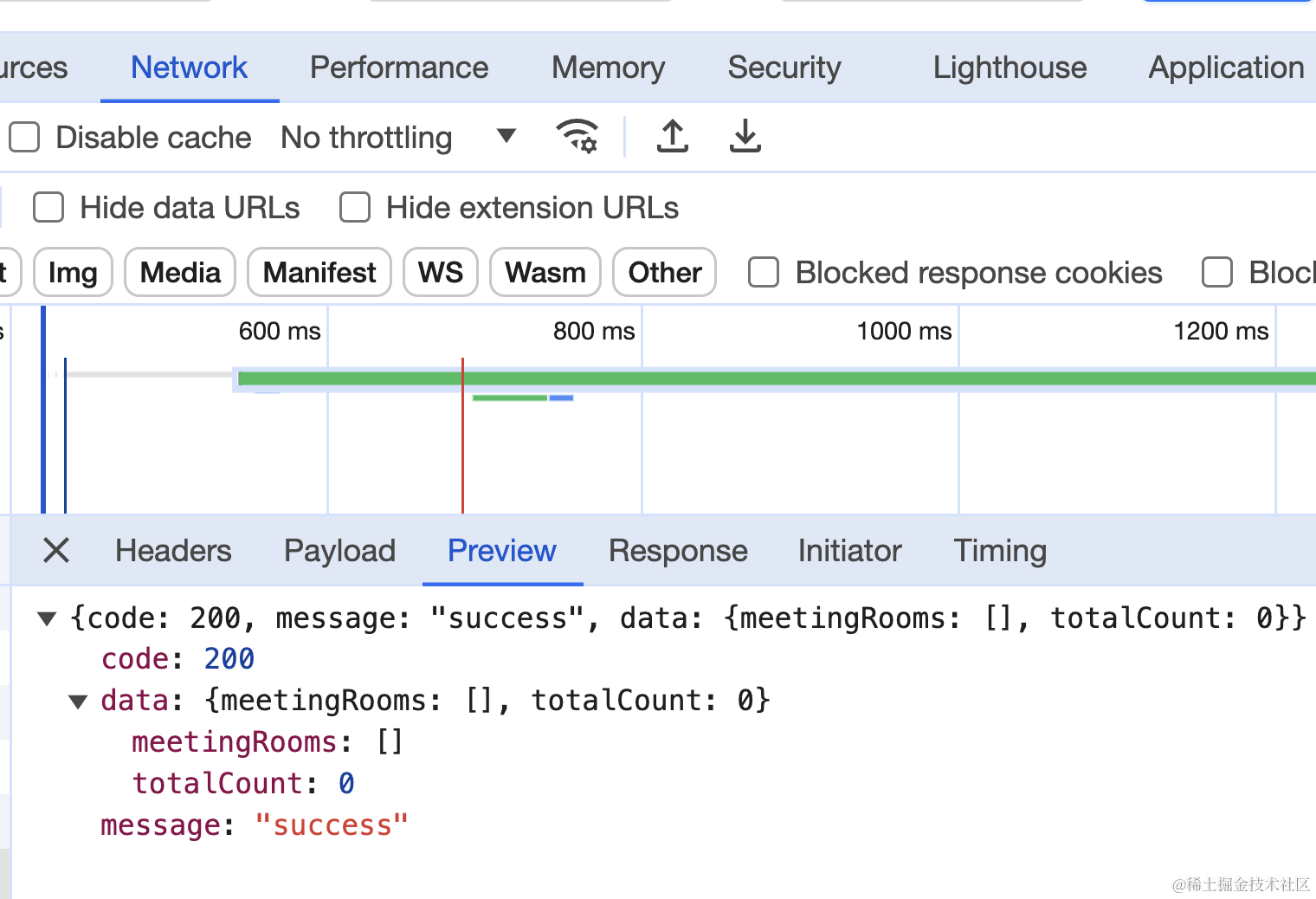Open the Lighthouse tab
The height and width of the screenshot is (899, 1316).
pos(1010,68)
